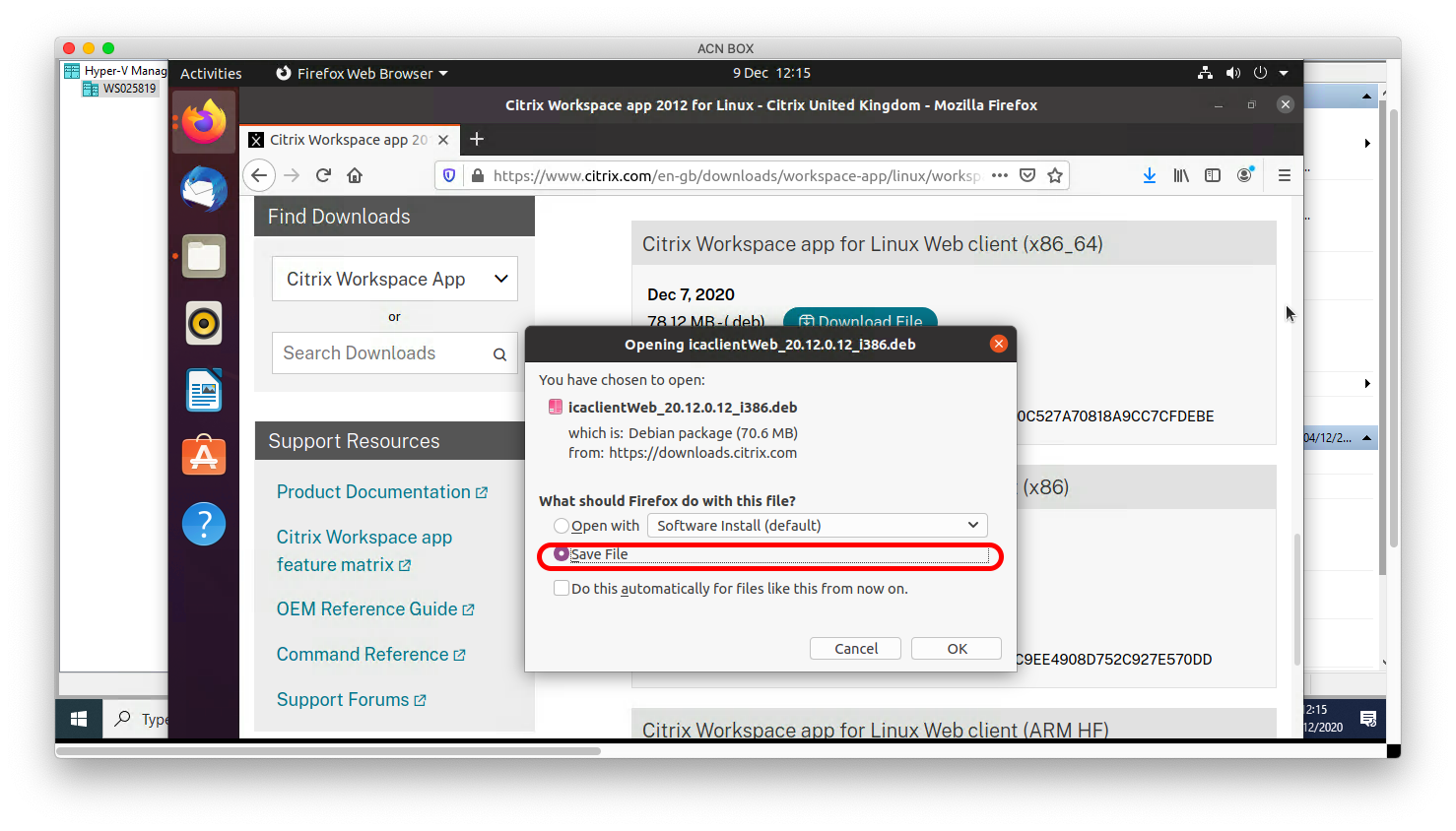This screenshot has height=831, width=1456.
Task: Focus the Search Downloads field
Action: click(x=394, y=353)
